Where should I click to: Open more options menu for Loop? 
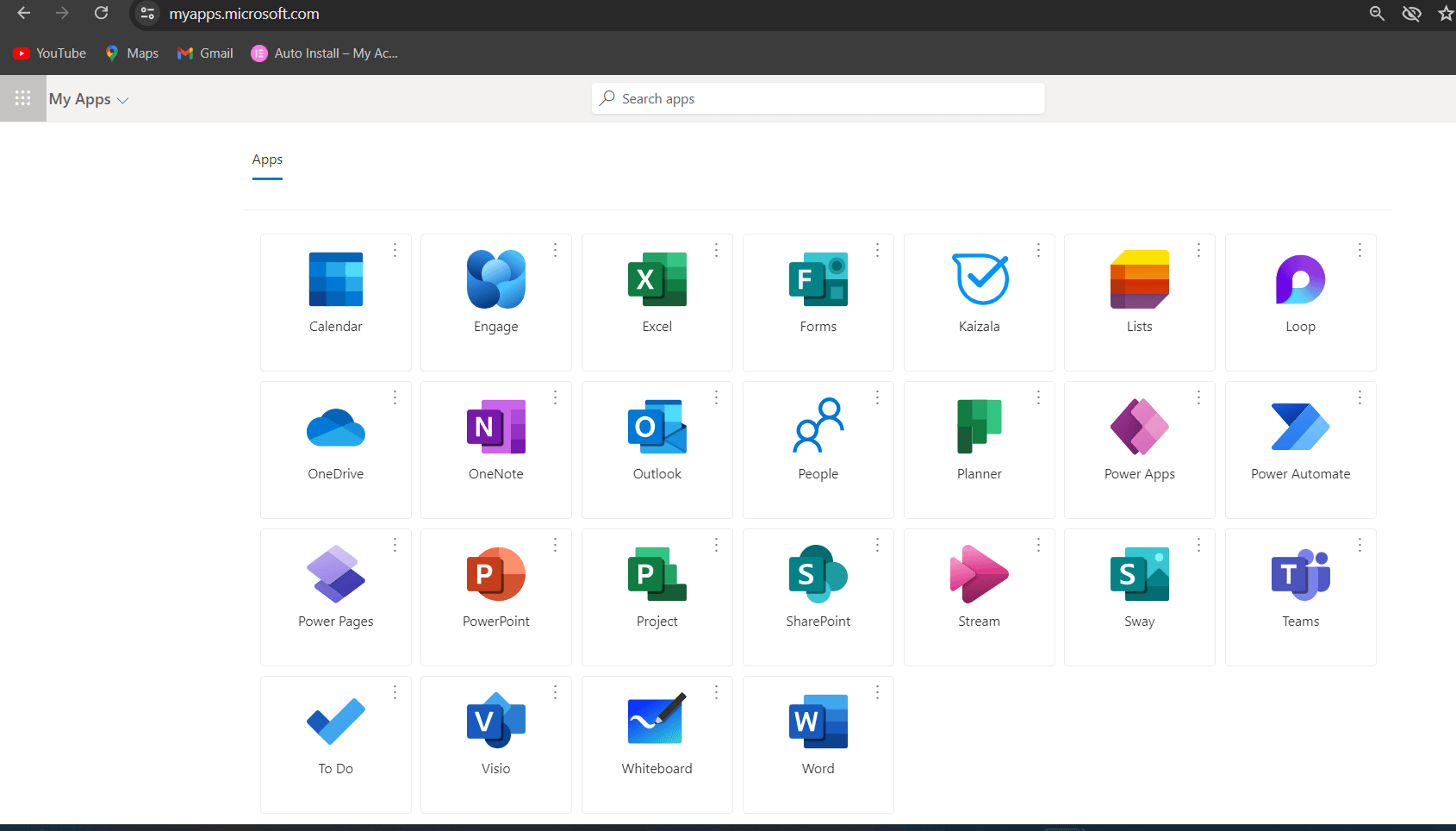tap(1360, 250)
